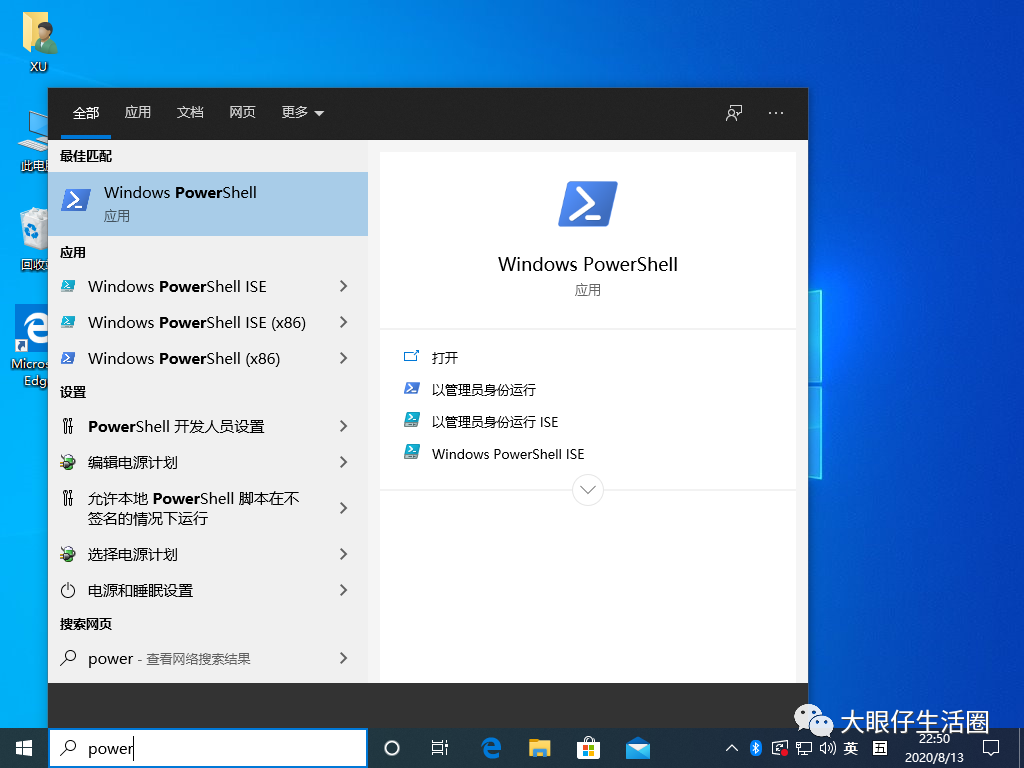The image size is (1024, 768).
Task: Open Microsoft Store from taskbar
Action: pyautogui.click(x=588, y=748)
